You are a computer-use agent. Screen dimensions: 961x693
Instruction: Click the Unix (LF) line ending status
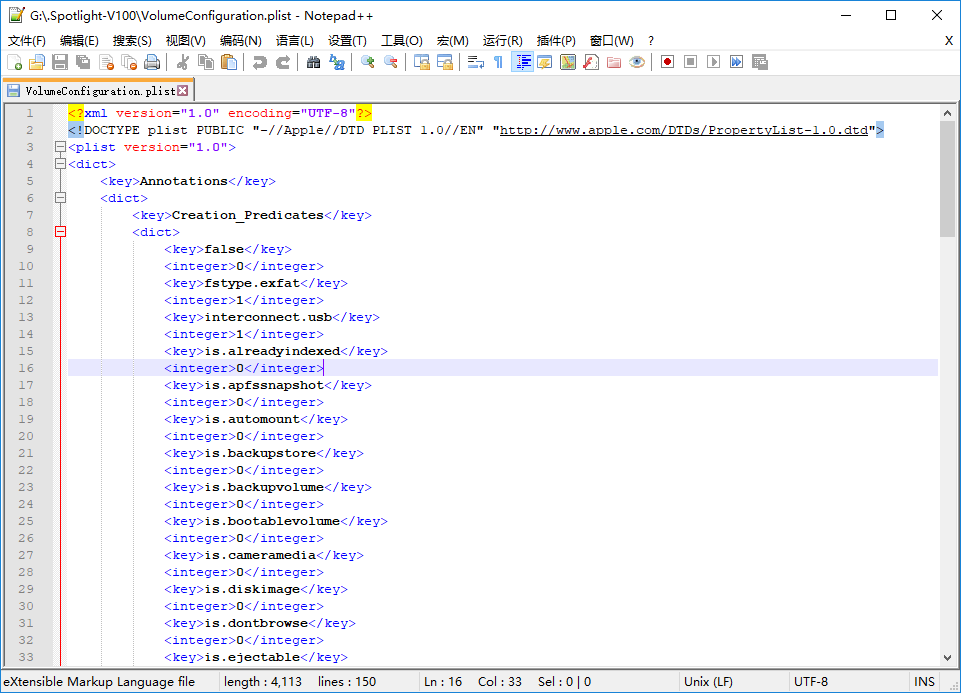[708, 681]
